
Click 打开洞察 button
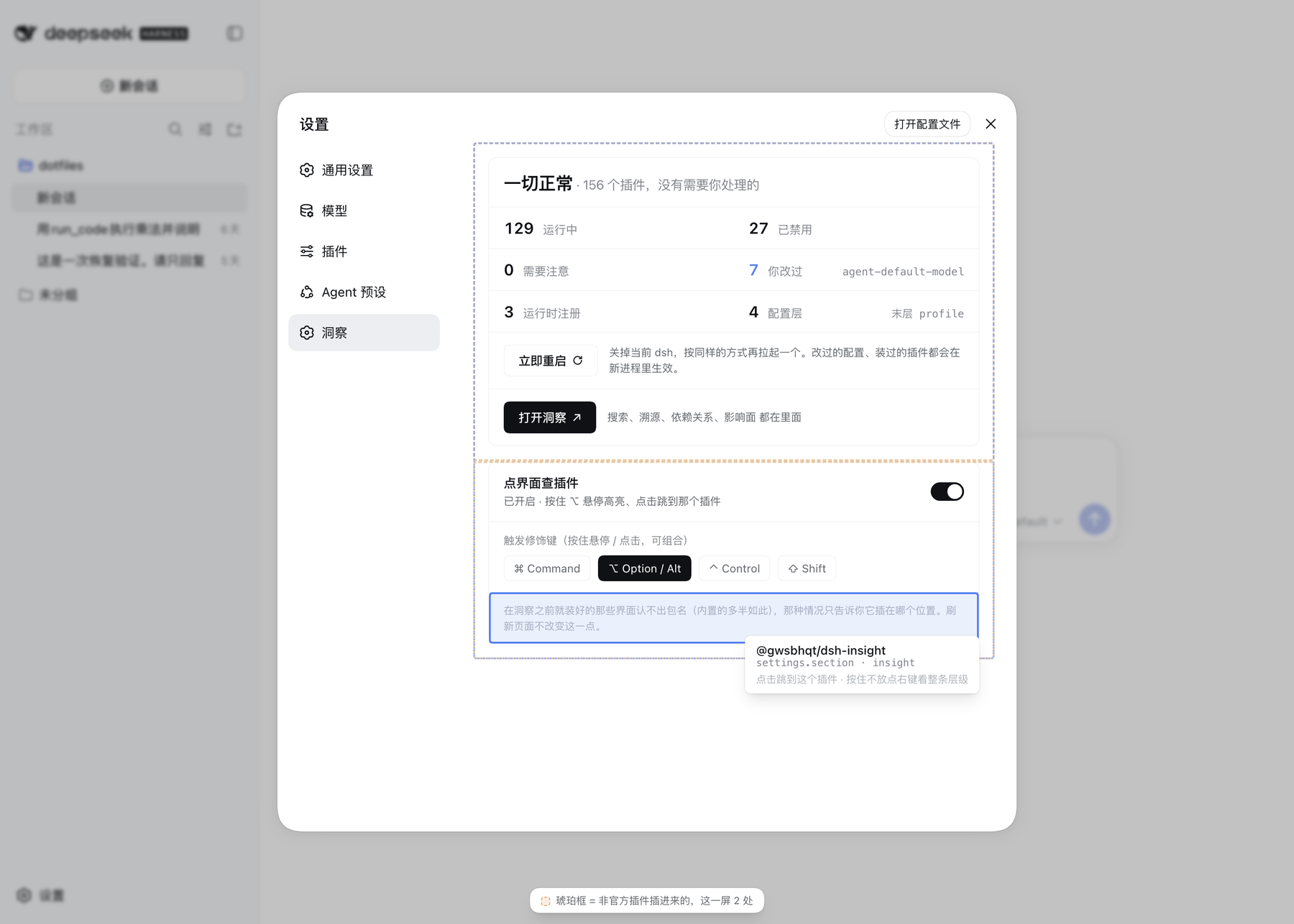(550, 417)
